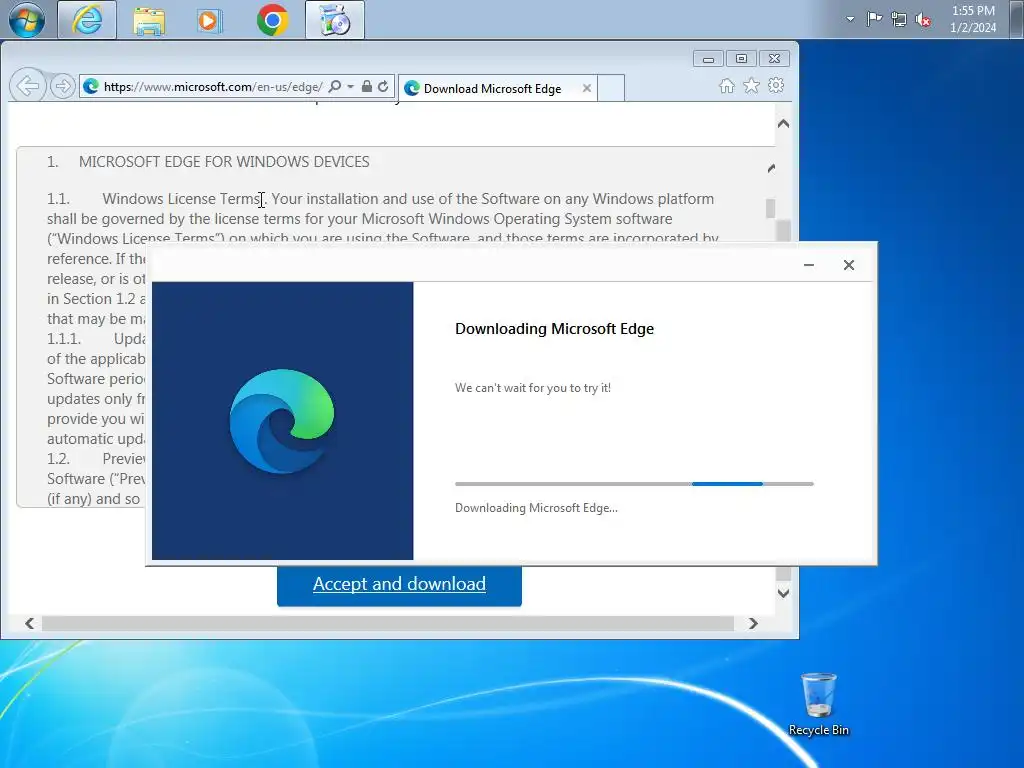Click 'Downloading Microsoft Edge' title text

(554, 328)
